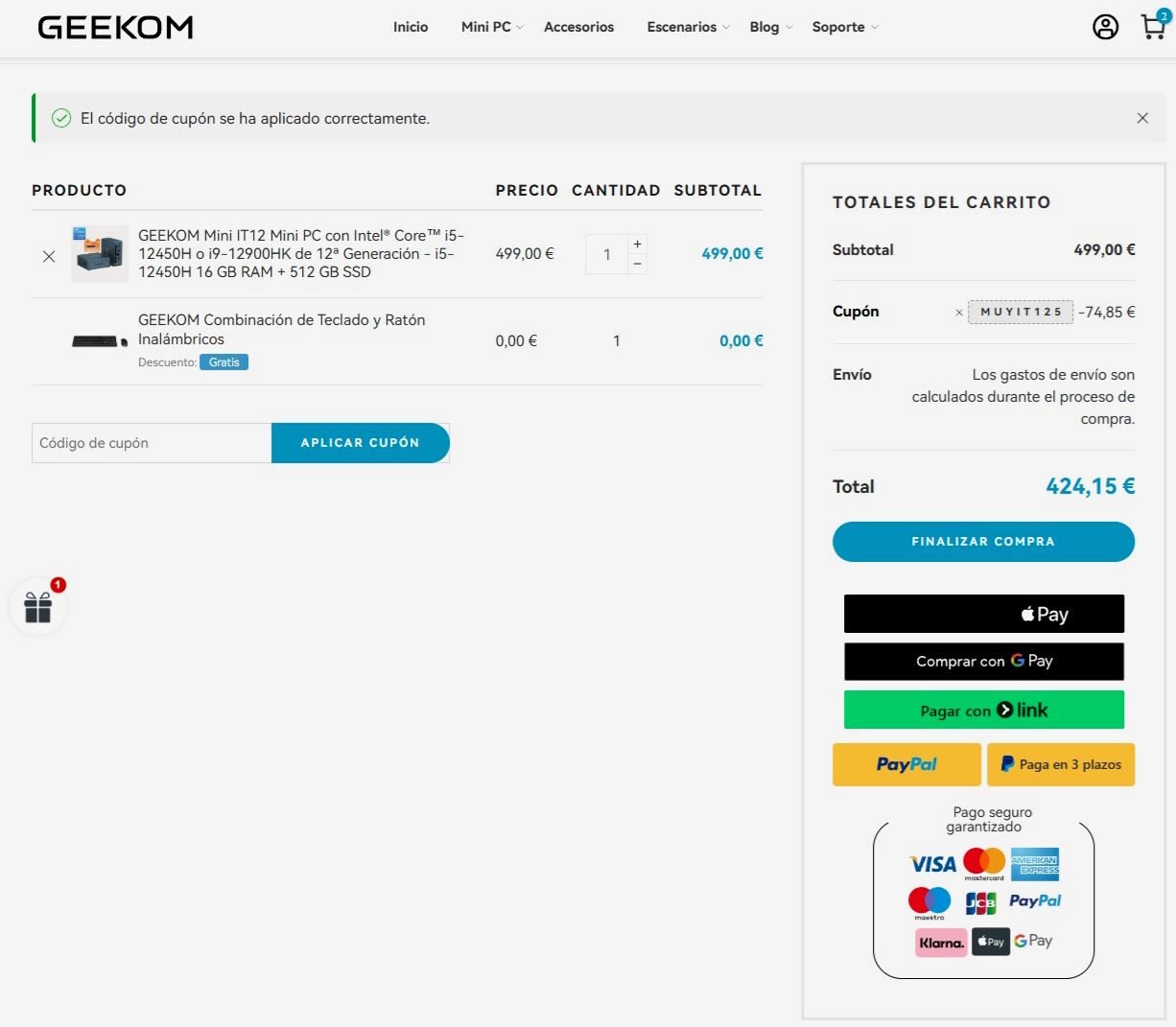Open the keyboard and mouse thumbnail
Image resolution: width=1176 pixels, height=1027 pixels.
100,341
